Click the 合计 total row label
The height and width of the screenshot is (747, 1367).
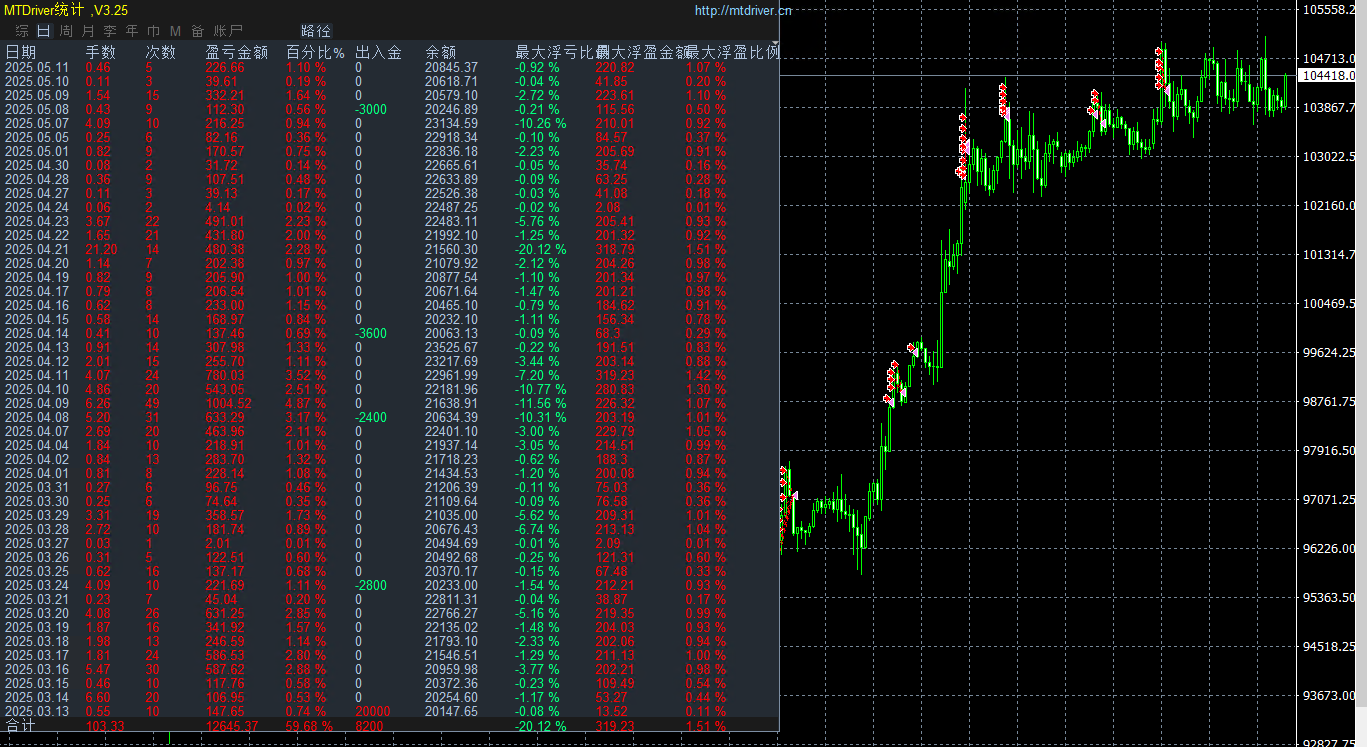point(20,725)
